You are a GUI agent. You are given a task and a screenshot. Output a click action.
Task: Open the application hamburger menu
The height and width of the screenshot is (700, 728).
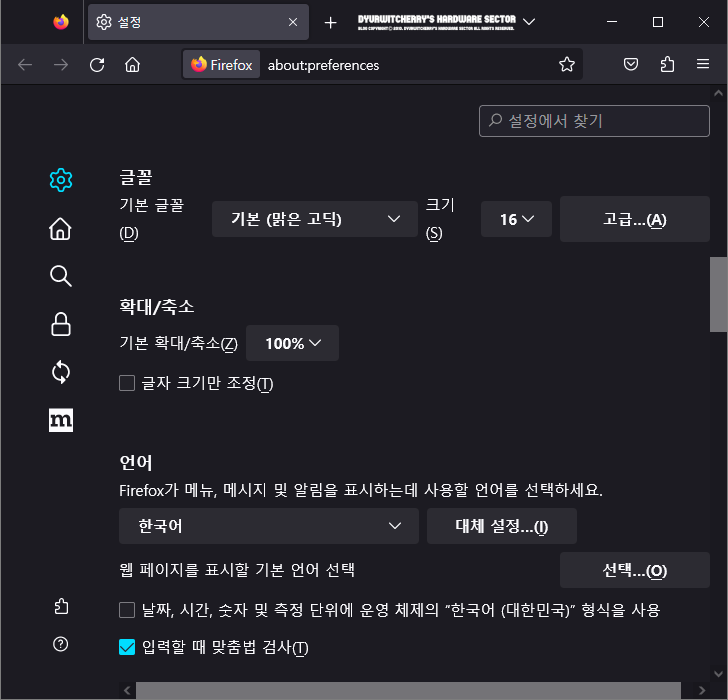[x=703, y=64]
